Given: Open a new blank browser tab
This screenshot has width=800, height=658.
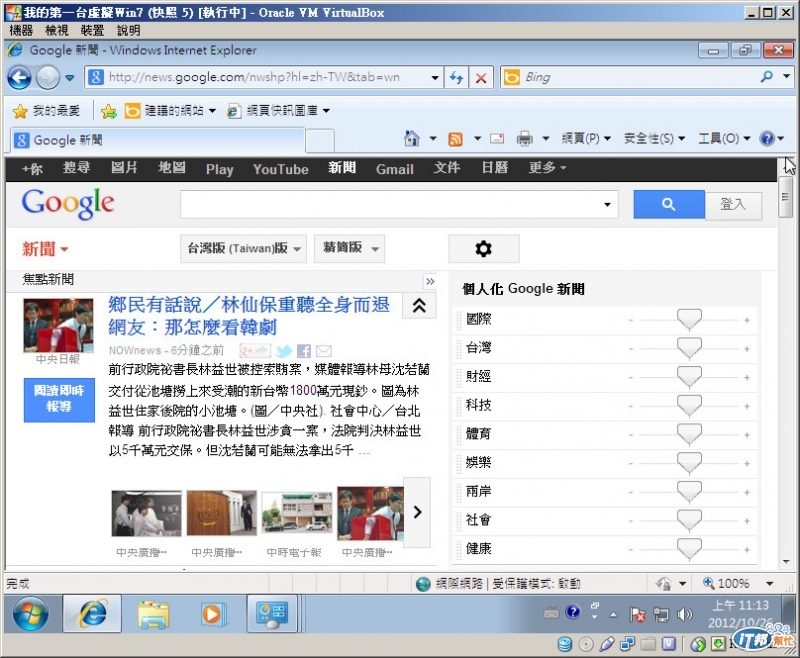Looking at the screenshot, I should click(x=320, y=141).
